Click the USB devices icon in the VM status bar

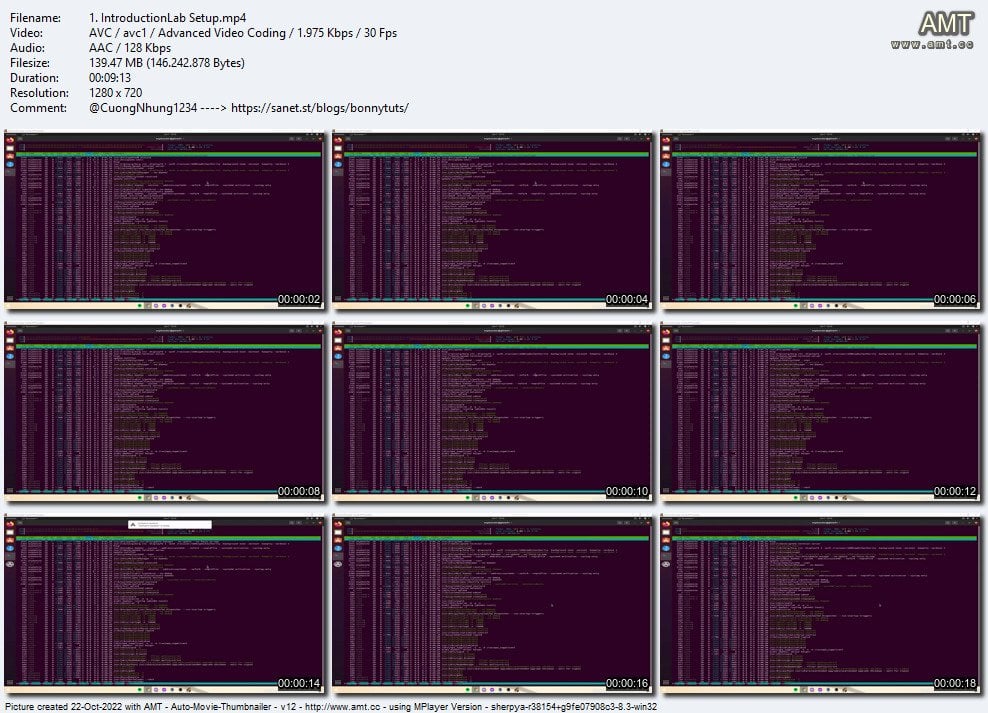point(172,305)
